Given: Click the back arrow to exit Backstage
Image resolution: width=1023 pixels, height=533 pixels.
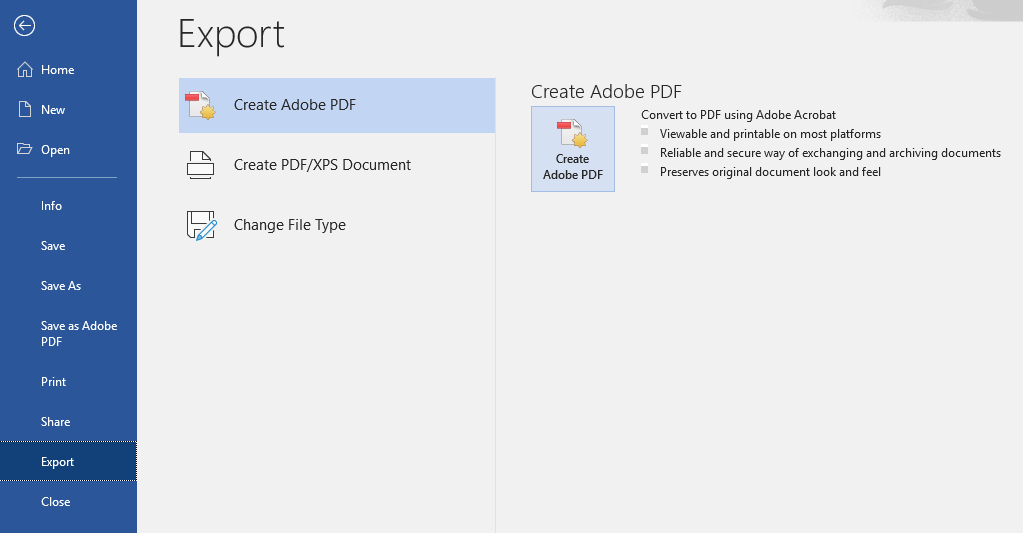Looking at the screenshot, I should pos(24,26).
